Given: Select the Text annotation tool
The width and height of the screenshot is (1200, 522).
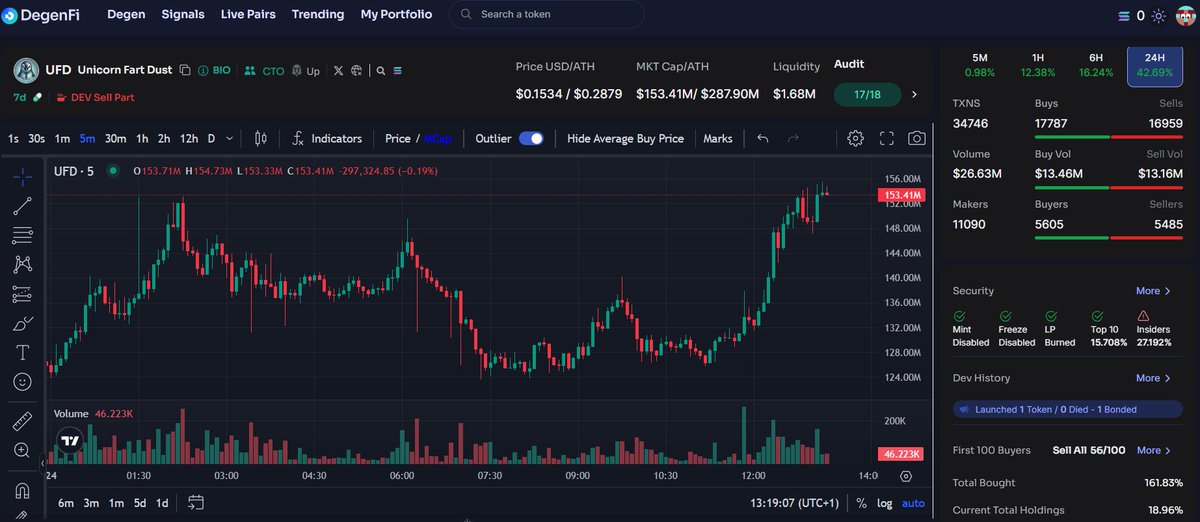Looking at the screenshot, I should (22, 352).
